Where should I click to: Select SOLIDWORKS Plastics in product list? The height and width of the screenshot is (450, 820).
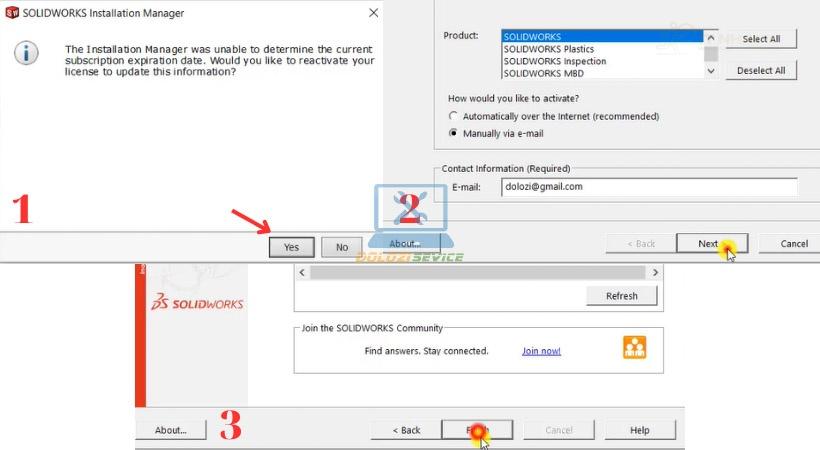point(549,49)
